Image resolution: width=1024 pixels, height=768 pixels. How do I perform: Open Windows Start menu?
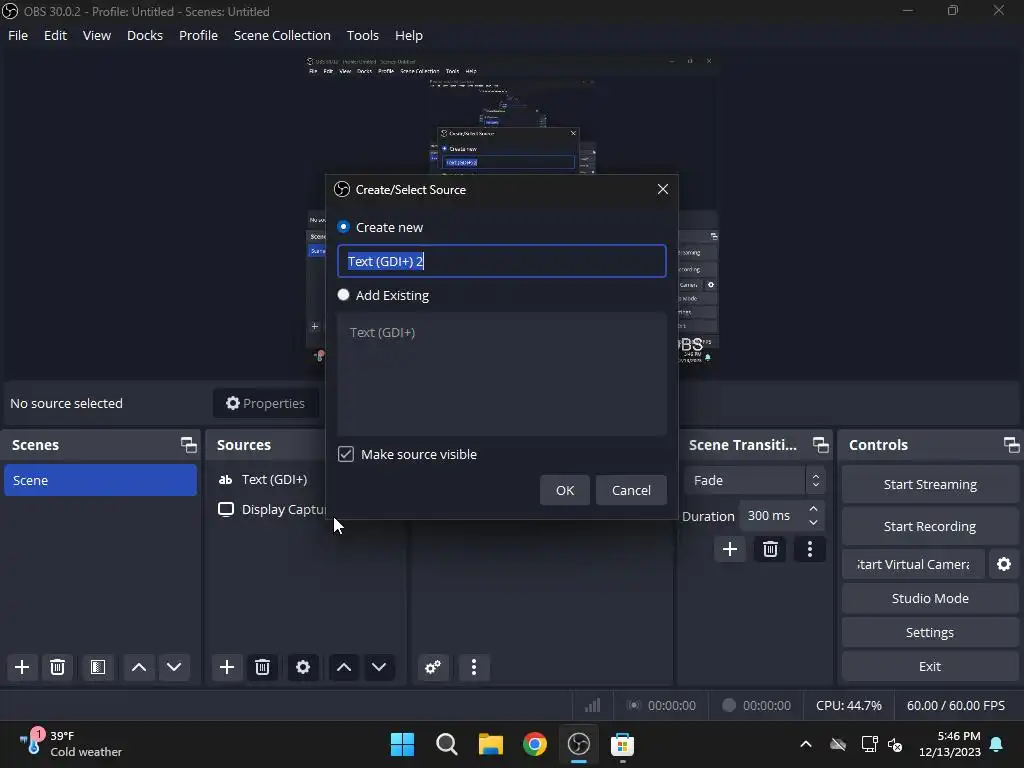click(x=402, y=744)
